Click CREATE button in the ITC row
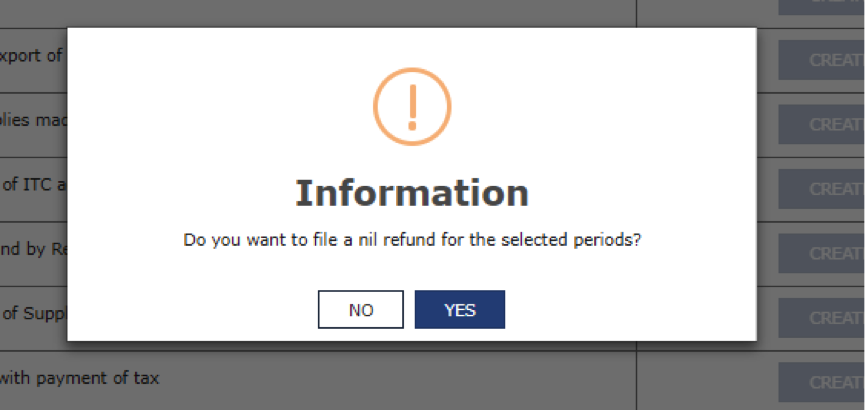The width and height of the screenshot is (865, 410). 821,189
